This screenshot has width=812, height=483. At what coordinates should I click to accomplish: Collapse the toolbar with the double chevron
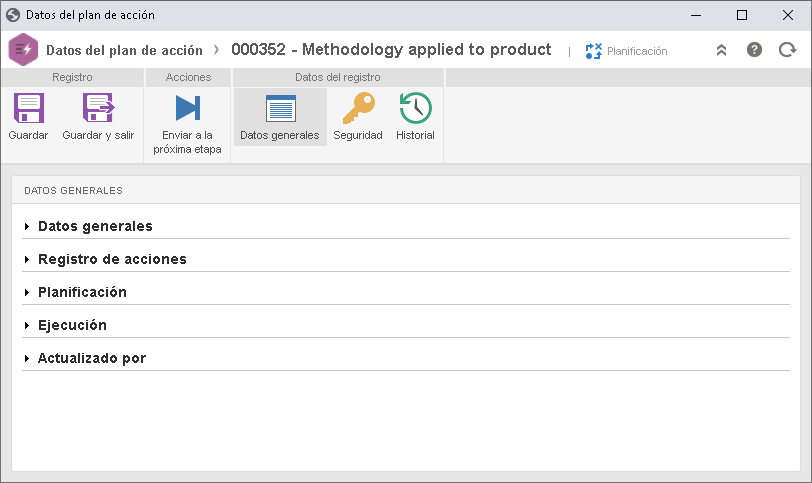coord(721,50)
